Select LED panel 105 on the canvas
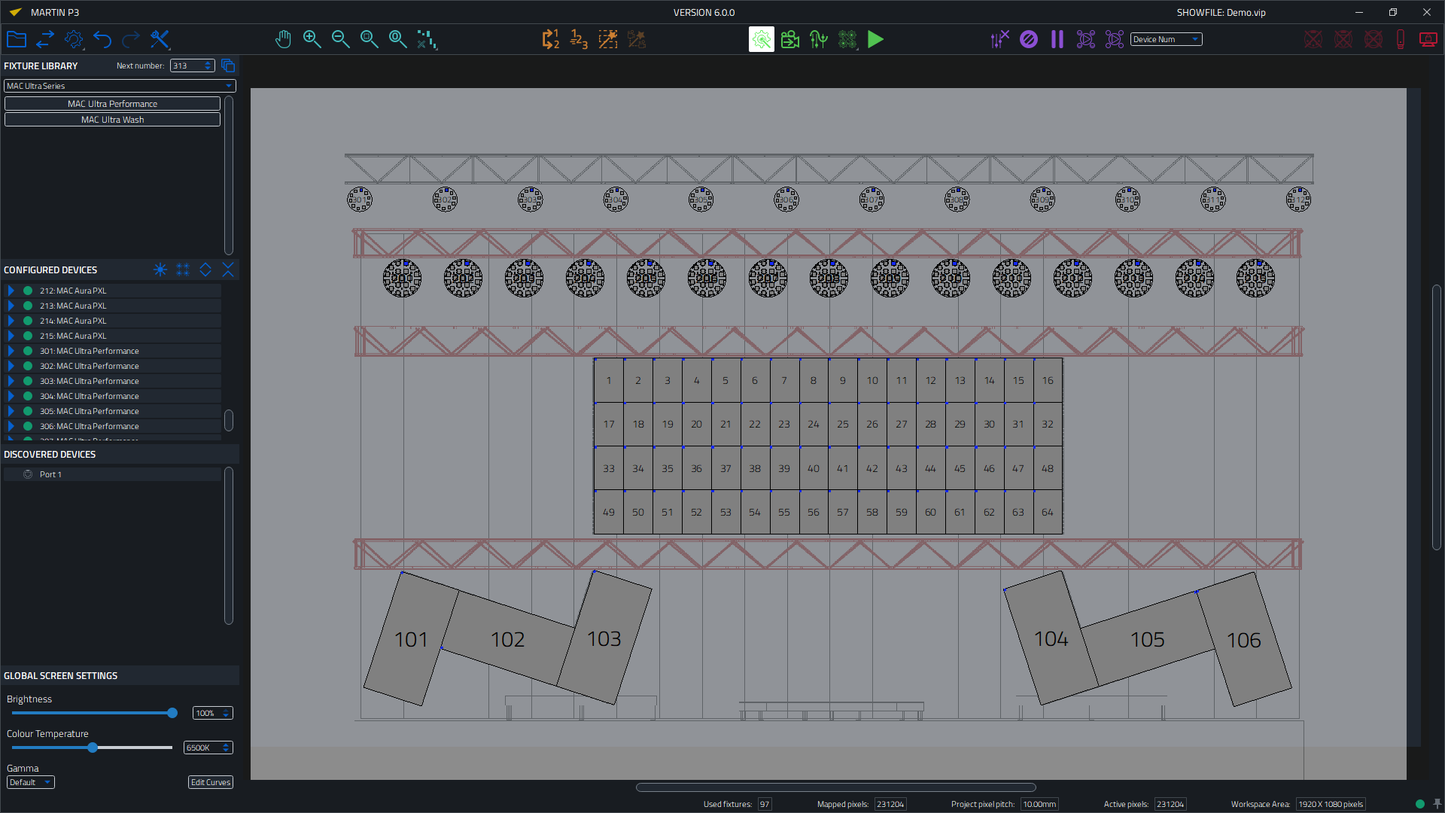 coord(1148,640)
